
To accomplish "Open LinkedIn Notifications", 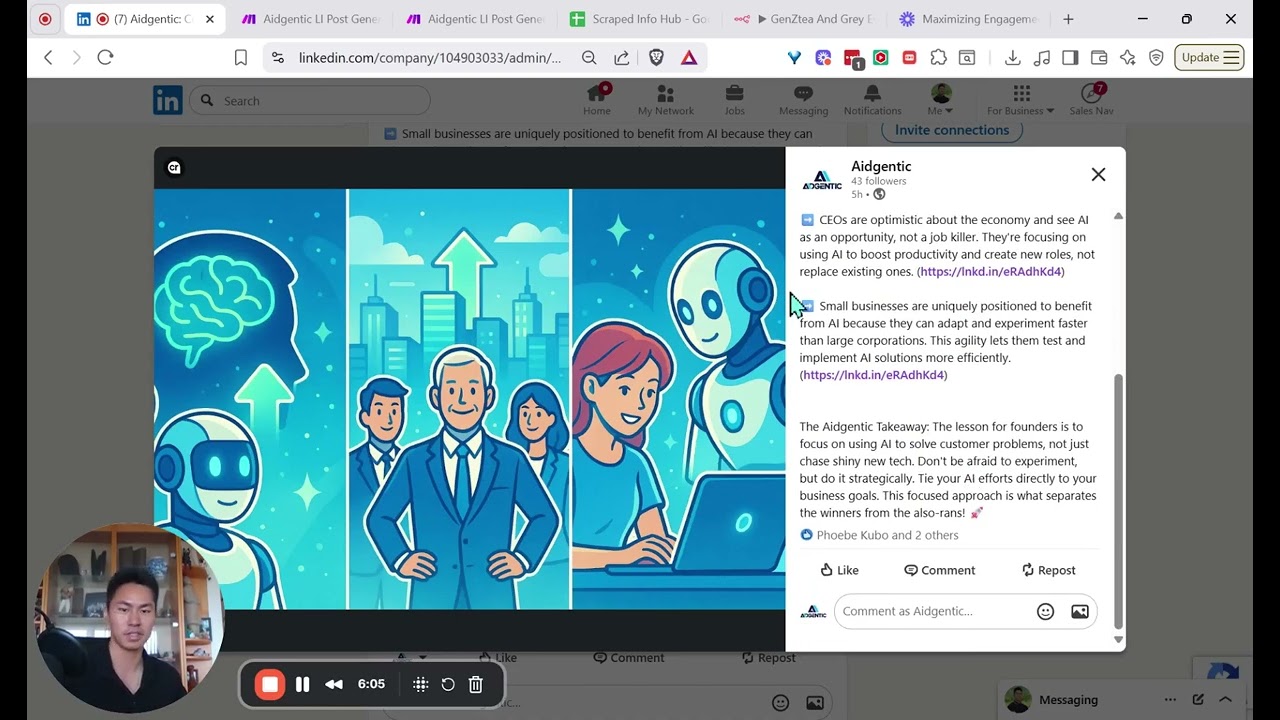I will pos(872,100).
